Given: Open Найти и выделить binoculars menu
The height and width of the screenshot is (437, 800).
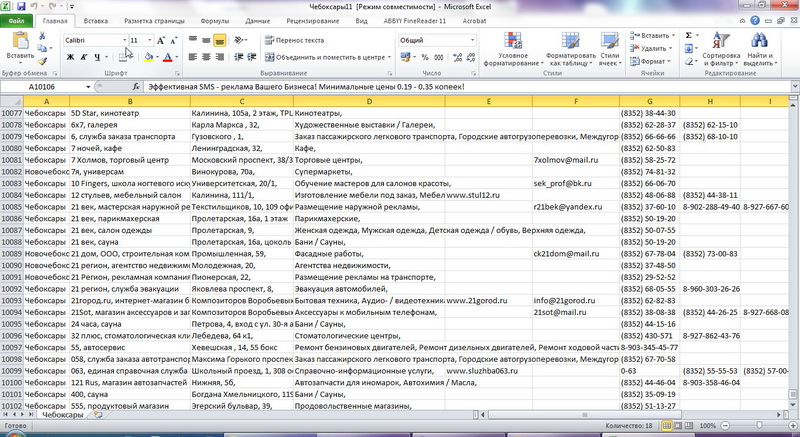Looking at the screenshot, I should click(760, 49).
